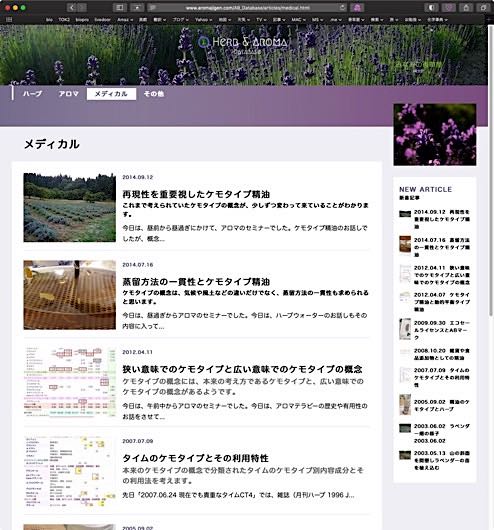This screenshot has height=530, width=494.
Task: Open the reader view icon in address bar
Action: tap(153, 7)
